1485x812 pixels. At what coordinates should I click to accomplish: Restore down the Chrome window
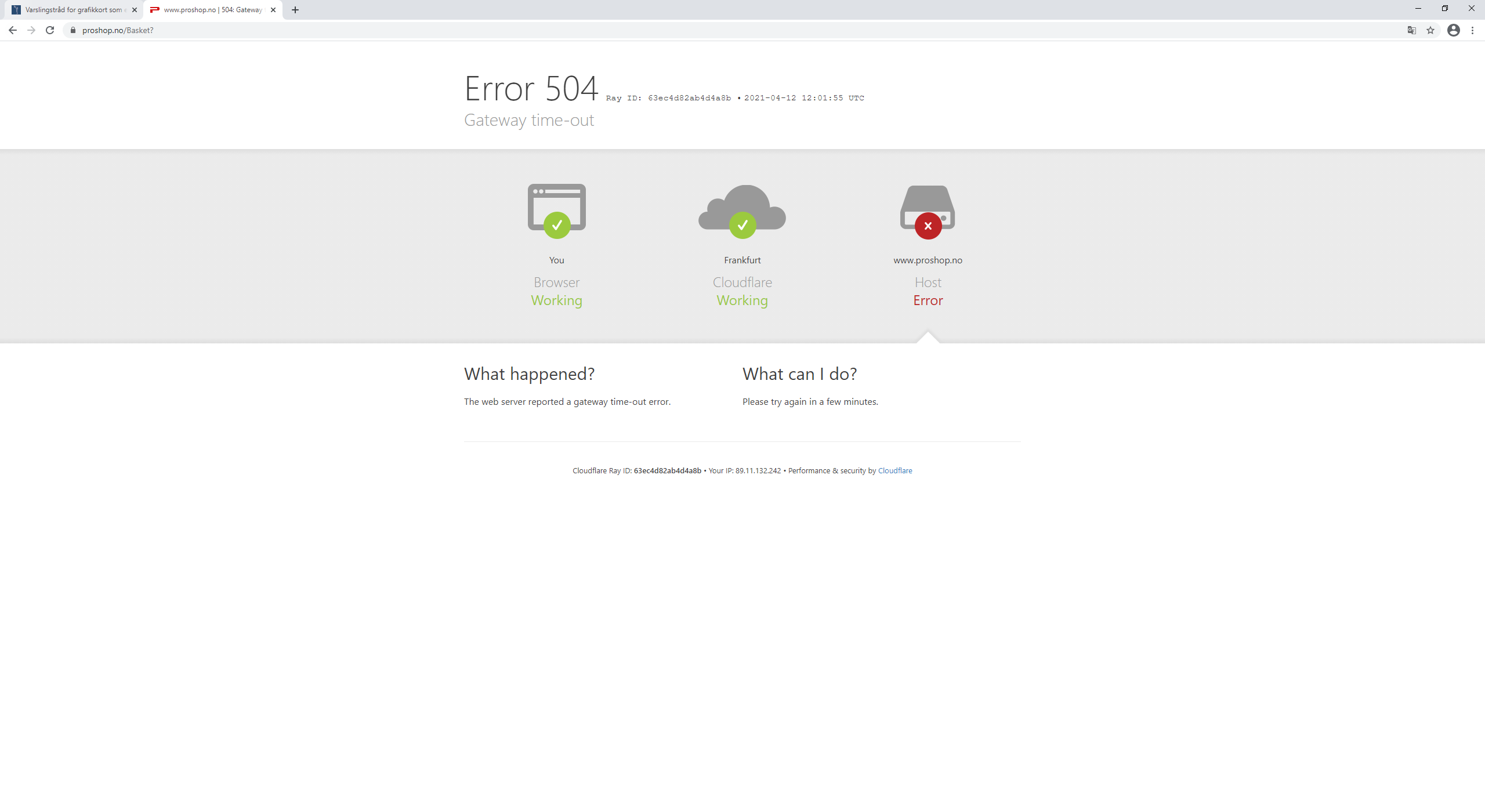1444,8
